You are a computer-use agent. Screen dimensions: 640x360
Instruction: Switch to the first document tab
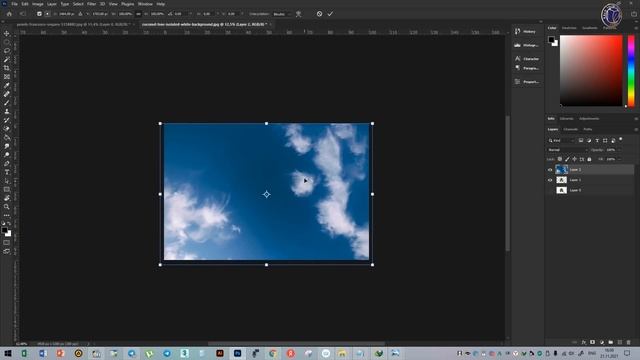pos(73,24)
